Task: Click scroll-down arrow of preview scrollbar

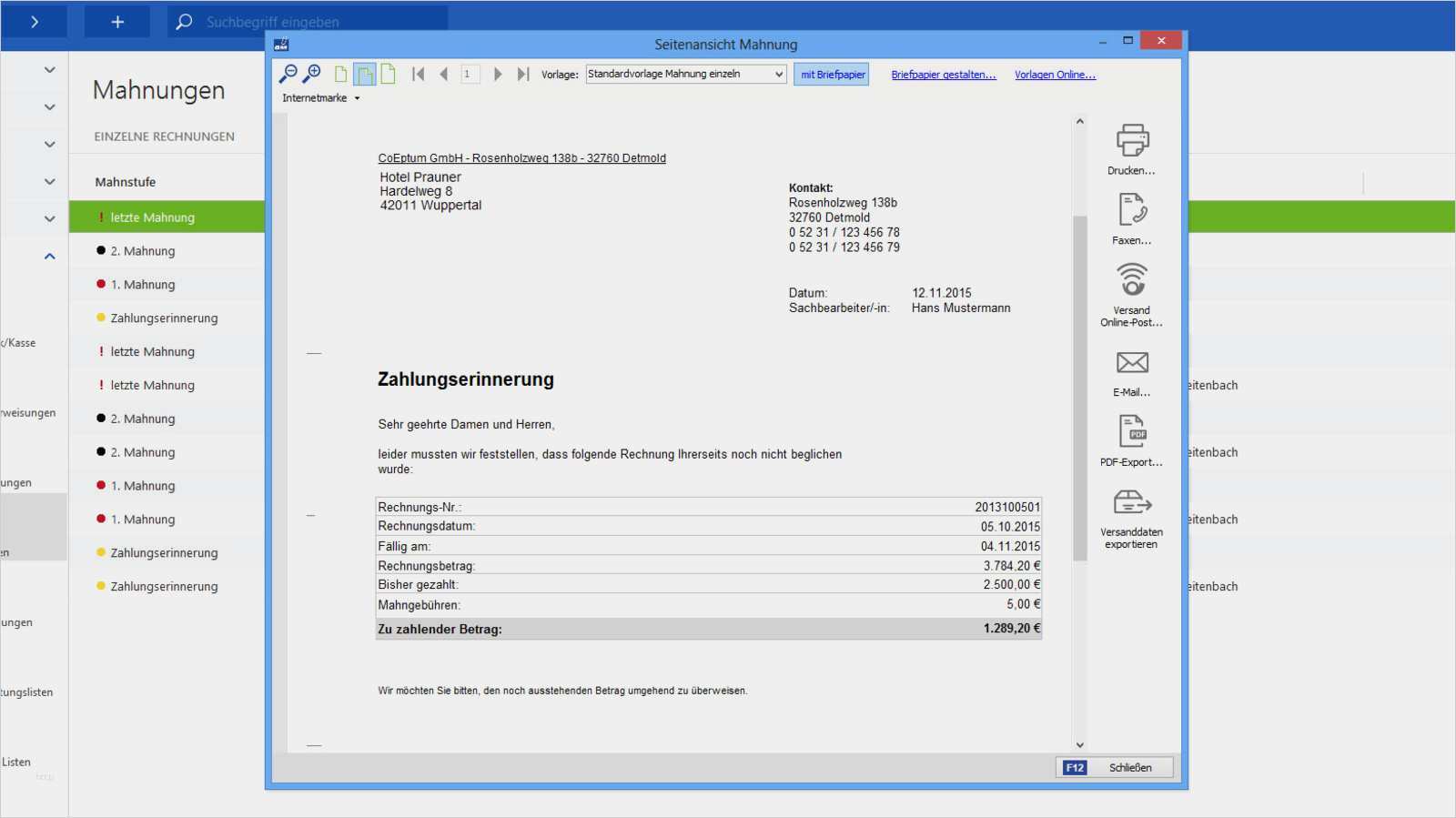Action: coord(1080,745)
